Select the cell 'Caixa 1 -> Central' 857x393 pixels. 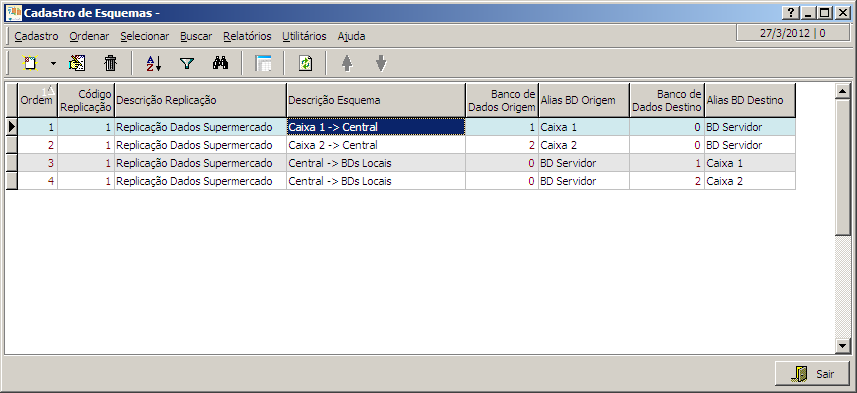point(376,127)
